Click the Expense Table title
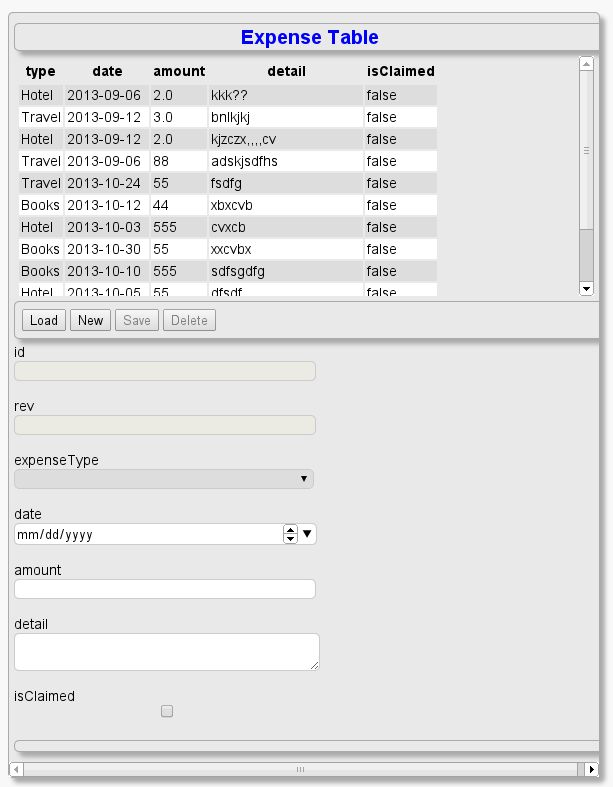 point(309,37)
